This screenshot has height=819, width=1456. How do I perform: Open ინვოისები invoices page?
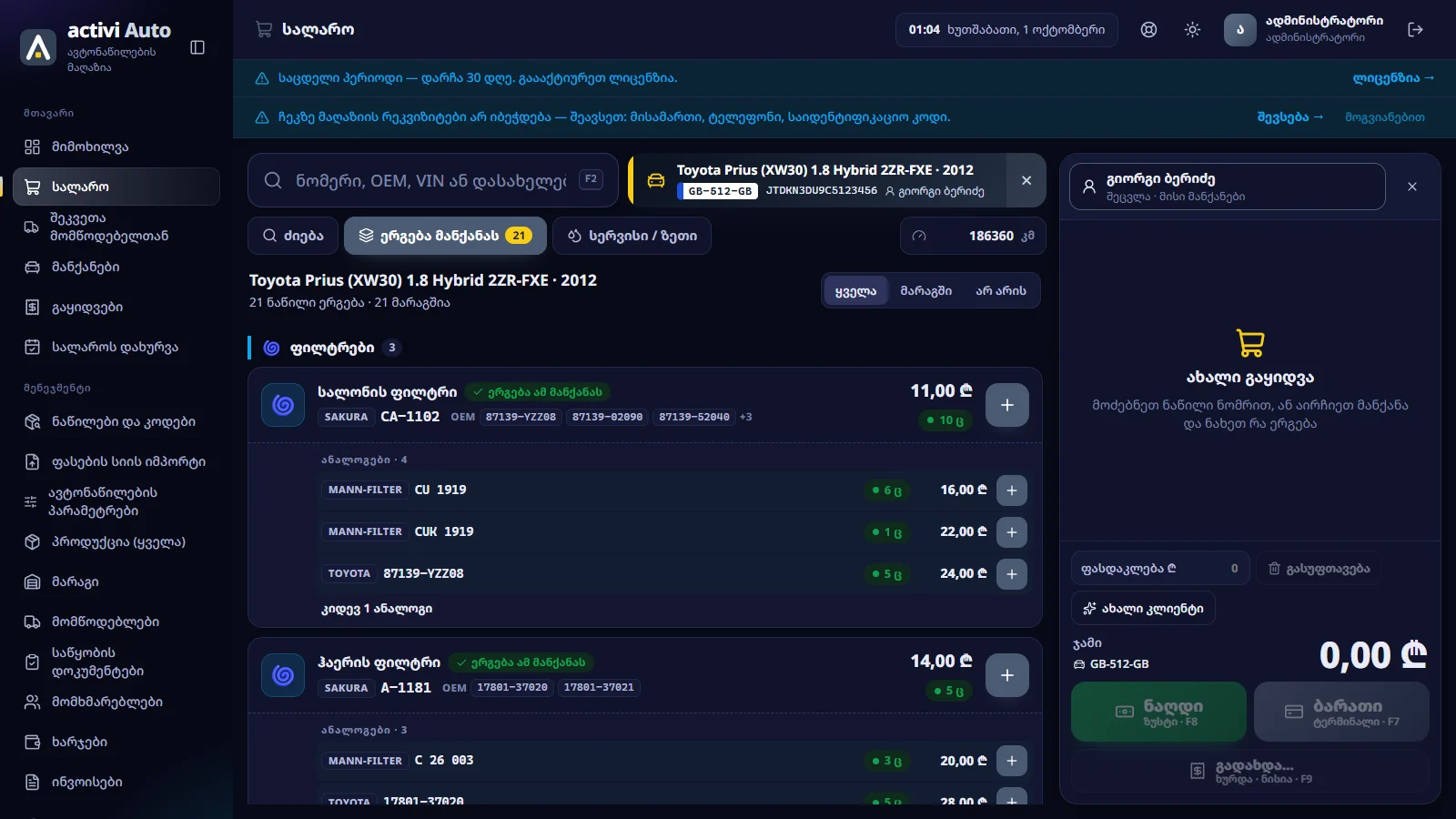pyautogui.click(x=116, y=782)
